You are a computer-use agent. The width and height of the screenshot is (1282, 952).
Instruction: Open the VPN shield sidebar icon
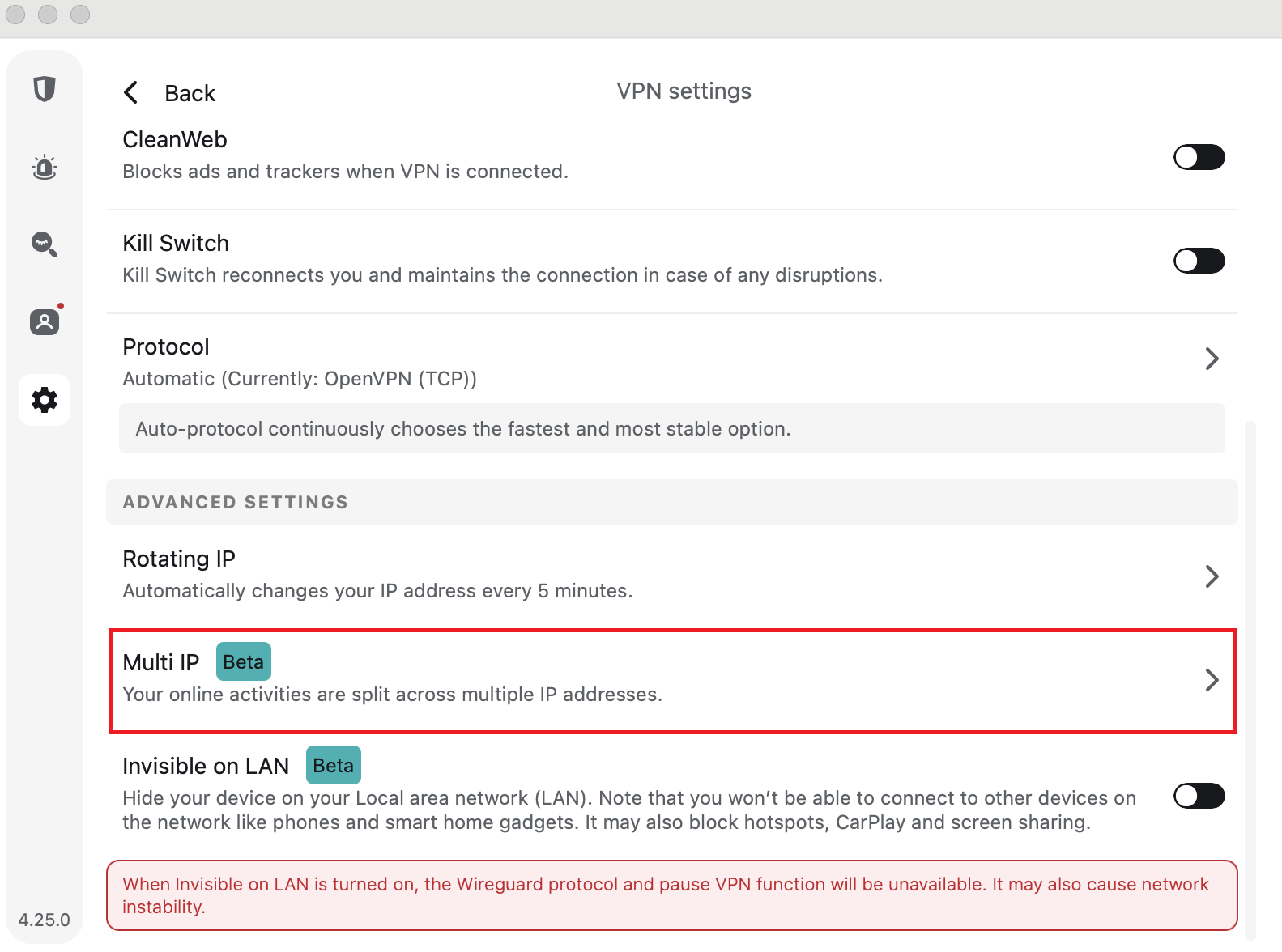tap(45, 89)
